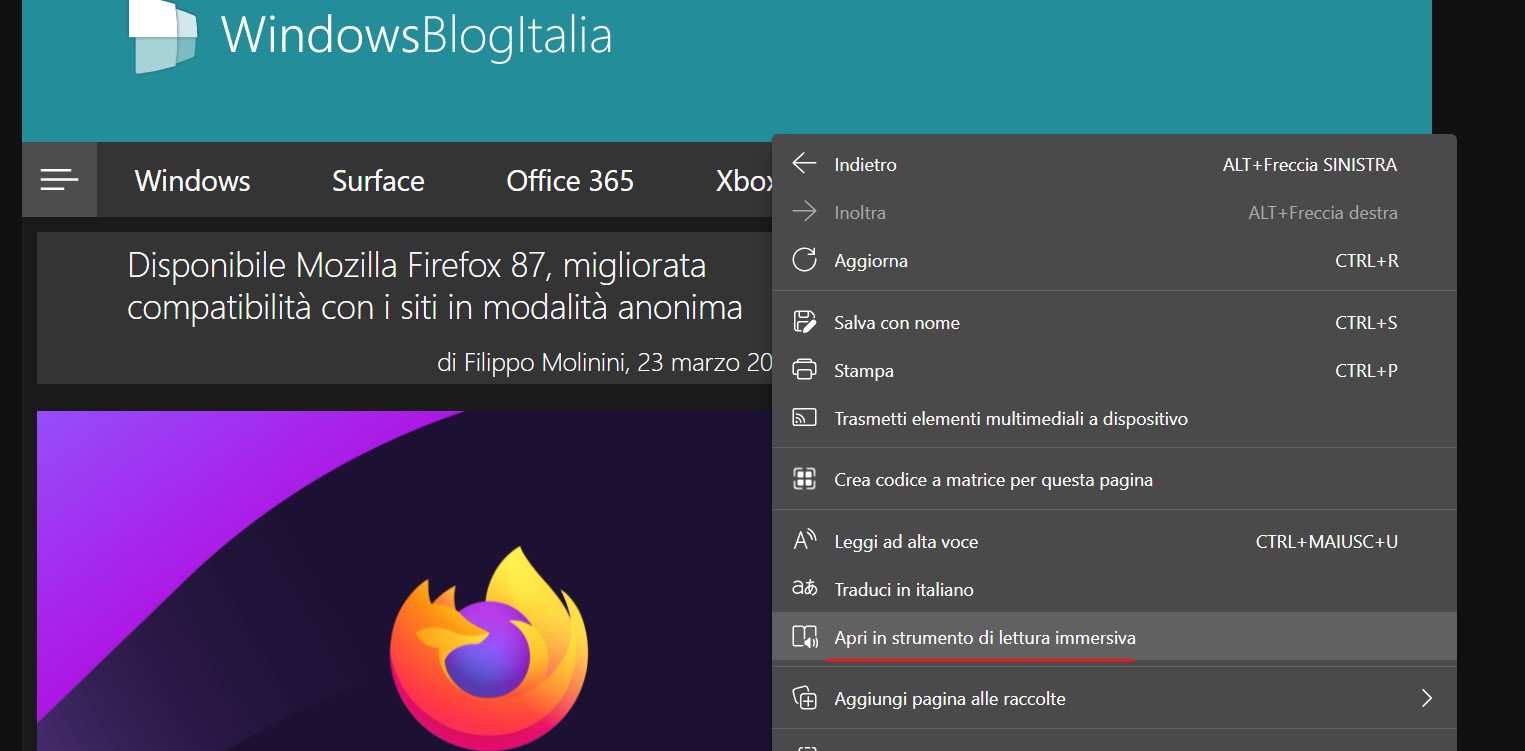This screenshot has width=1525, height=751.
Task: Click the back arrow icon beside Indietro
Action: pos(804,164)
